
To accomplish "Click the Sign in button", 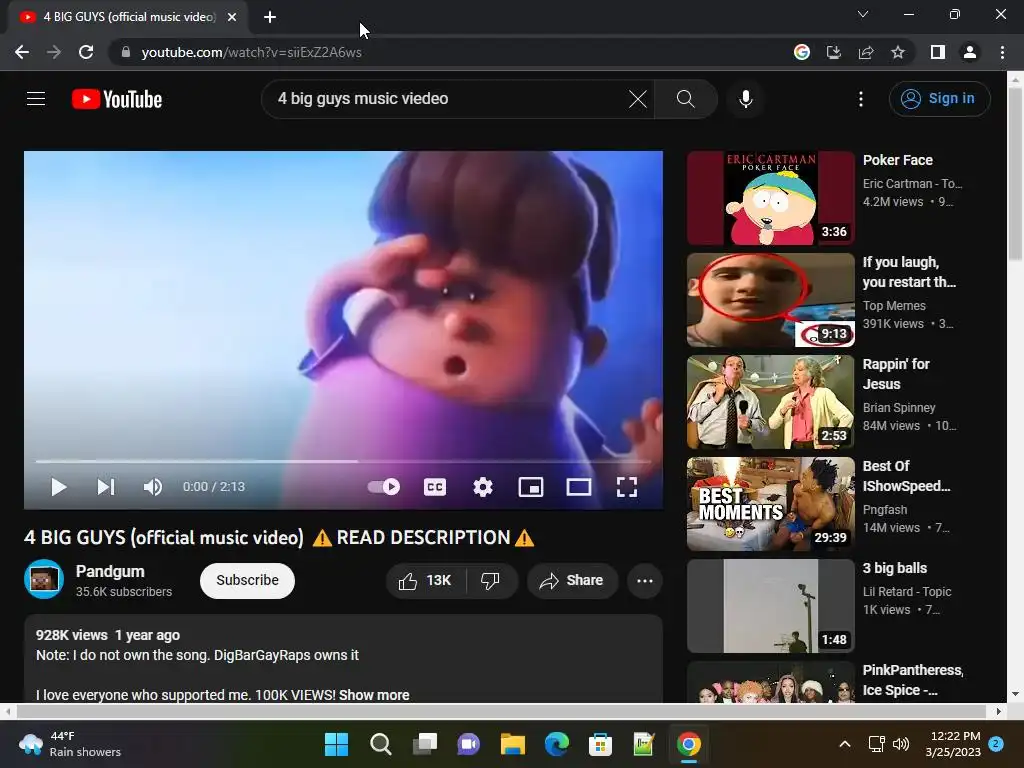I will pos(939,99).
